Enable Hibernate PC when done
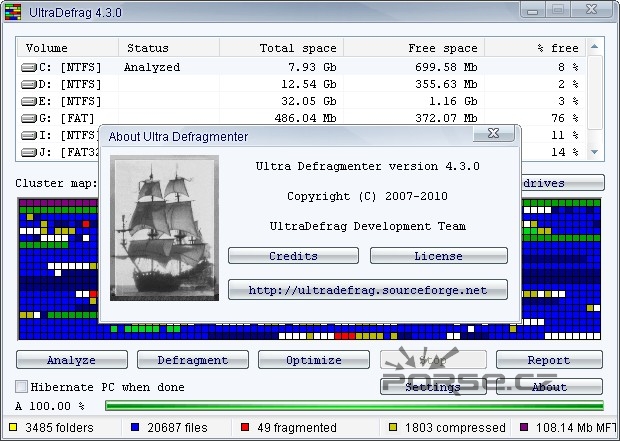Image resolution: width=620 pixels, height=441 pixels. 21,386
